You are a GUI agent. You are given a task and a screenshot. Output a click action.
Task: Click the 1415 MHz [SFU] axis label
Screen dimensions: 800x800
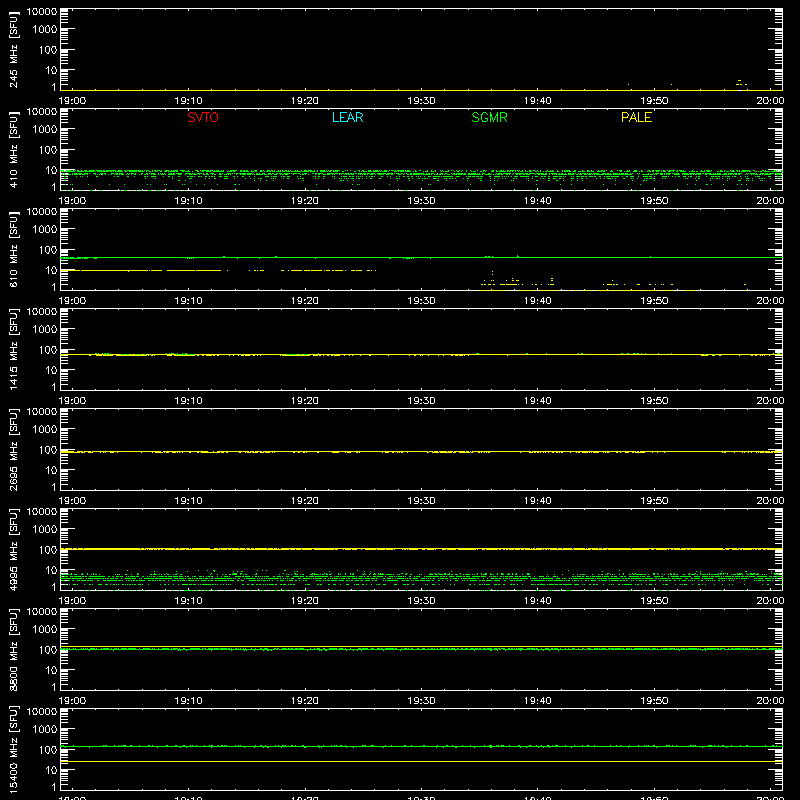pos(13,349)
